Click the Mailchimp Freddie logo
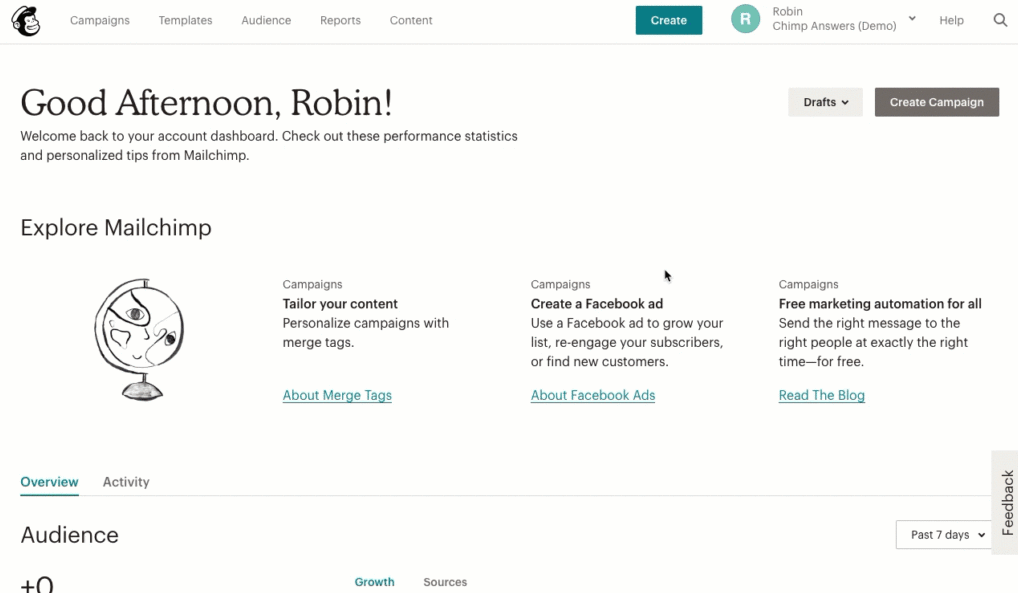The height and width of the screenshot is (593, 1018). point(24,20)
